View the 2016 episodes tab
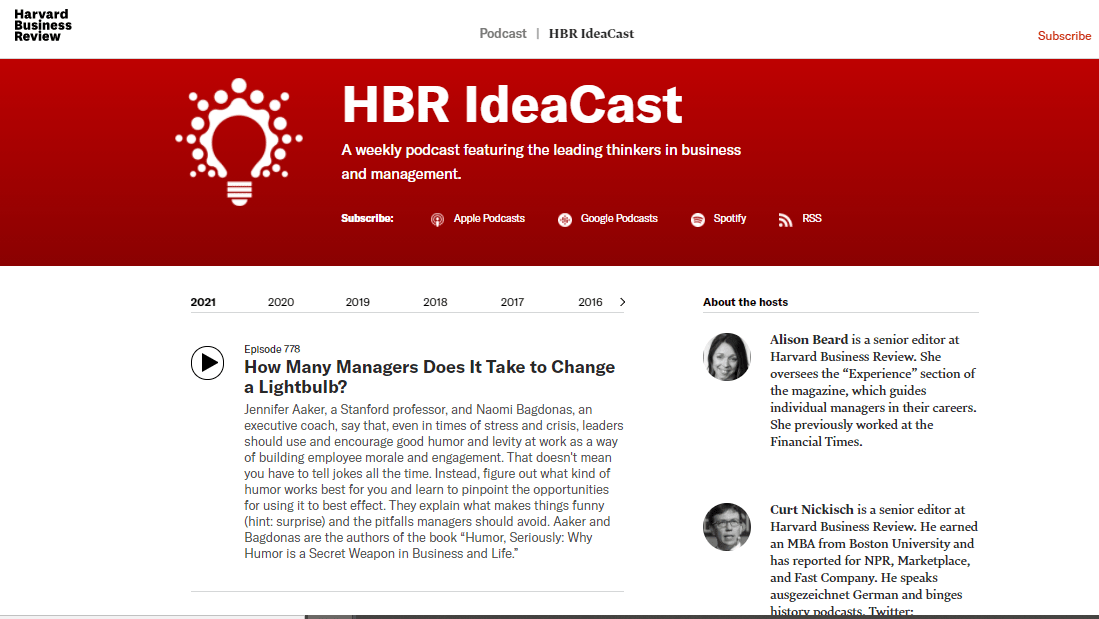This screenshot has width=1099, height=619. (590, 302)
